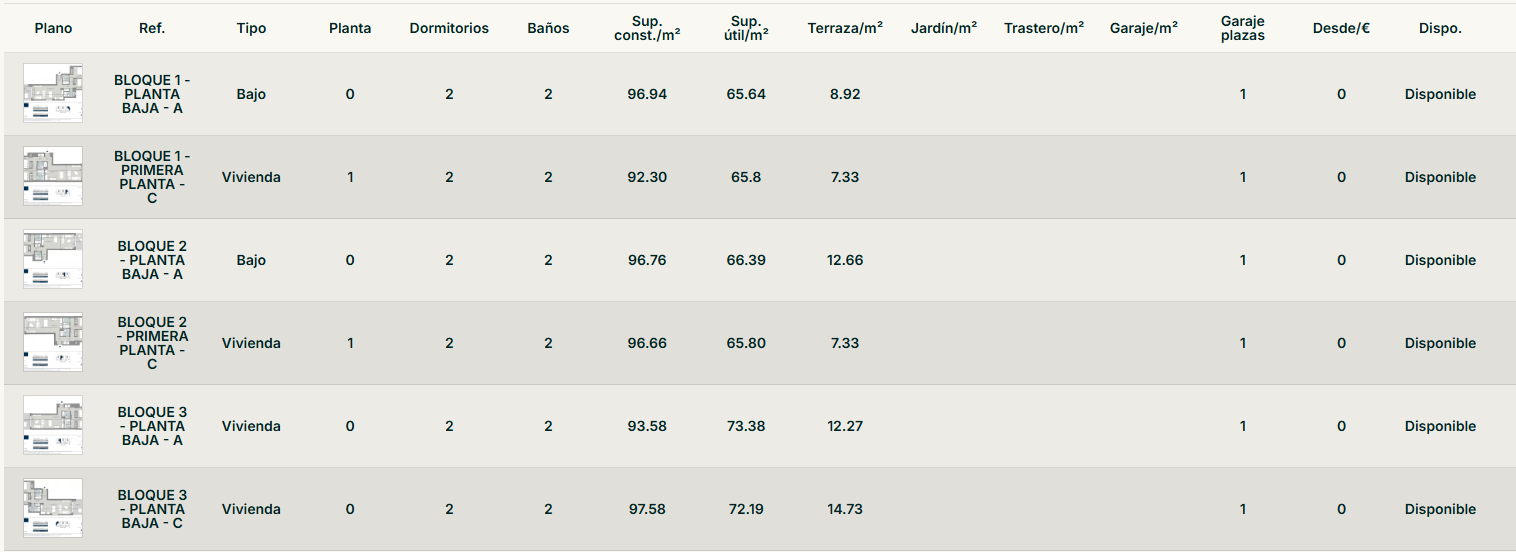View floor plan of Bloque 3 Planta Baja C
The height and width of the screenshot is (552, 1516).
[53, 509]
